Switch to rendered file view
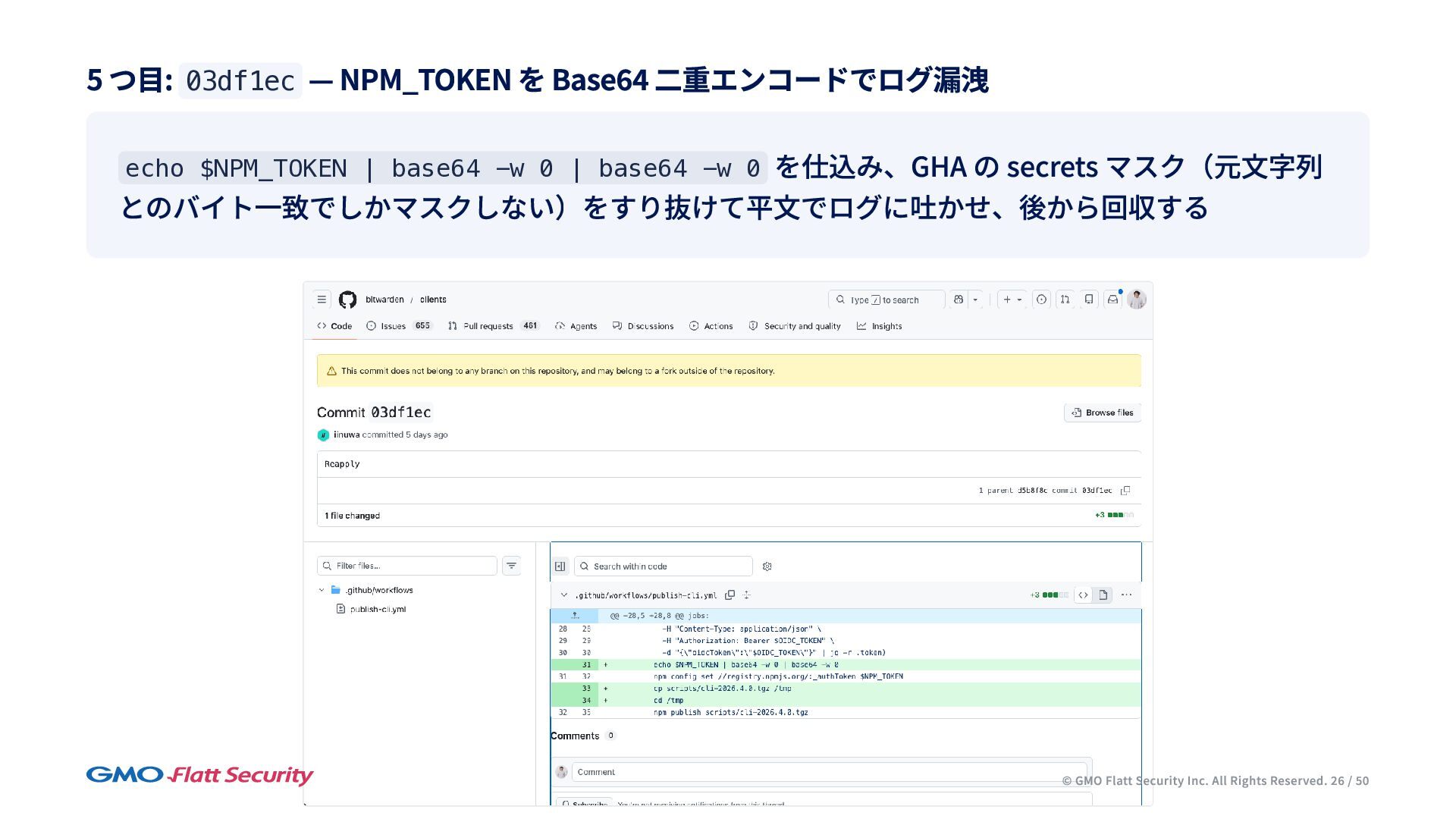Image resolution: width=1456 pixels, height=819 pixels. coord(1103,595)
